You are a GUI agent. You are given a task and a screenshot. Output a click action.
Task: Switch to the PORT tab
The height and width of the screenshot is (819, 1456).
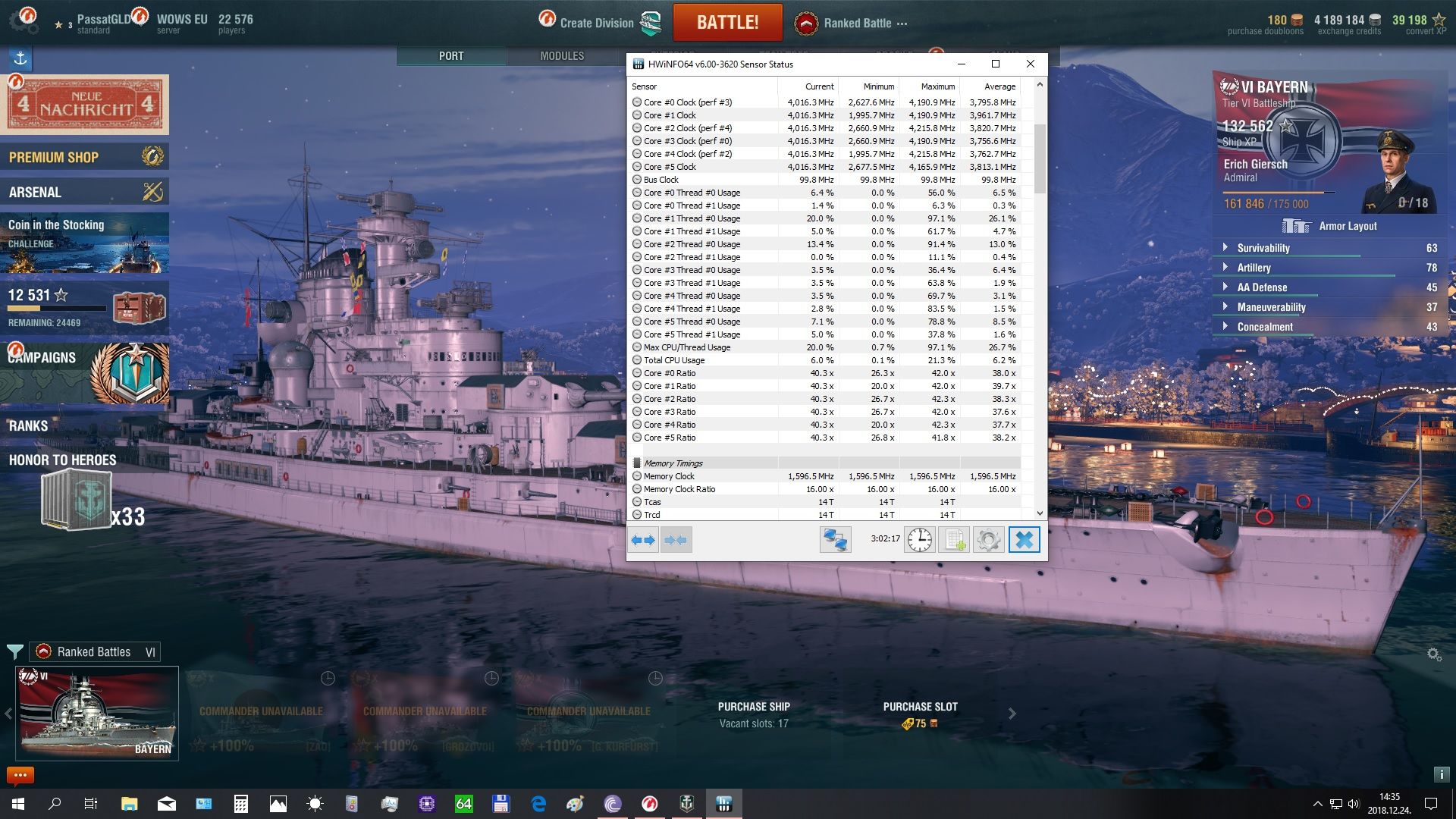pos(451,56)
